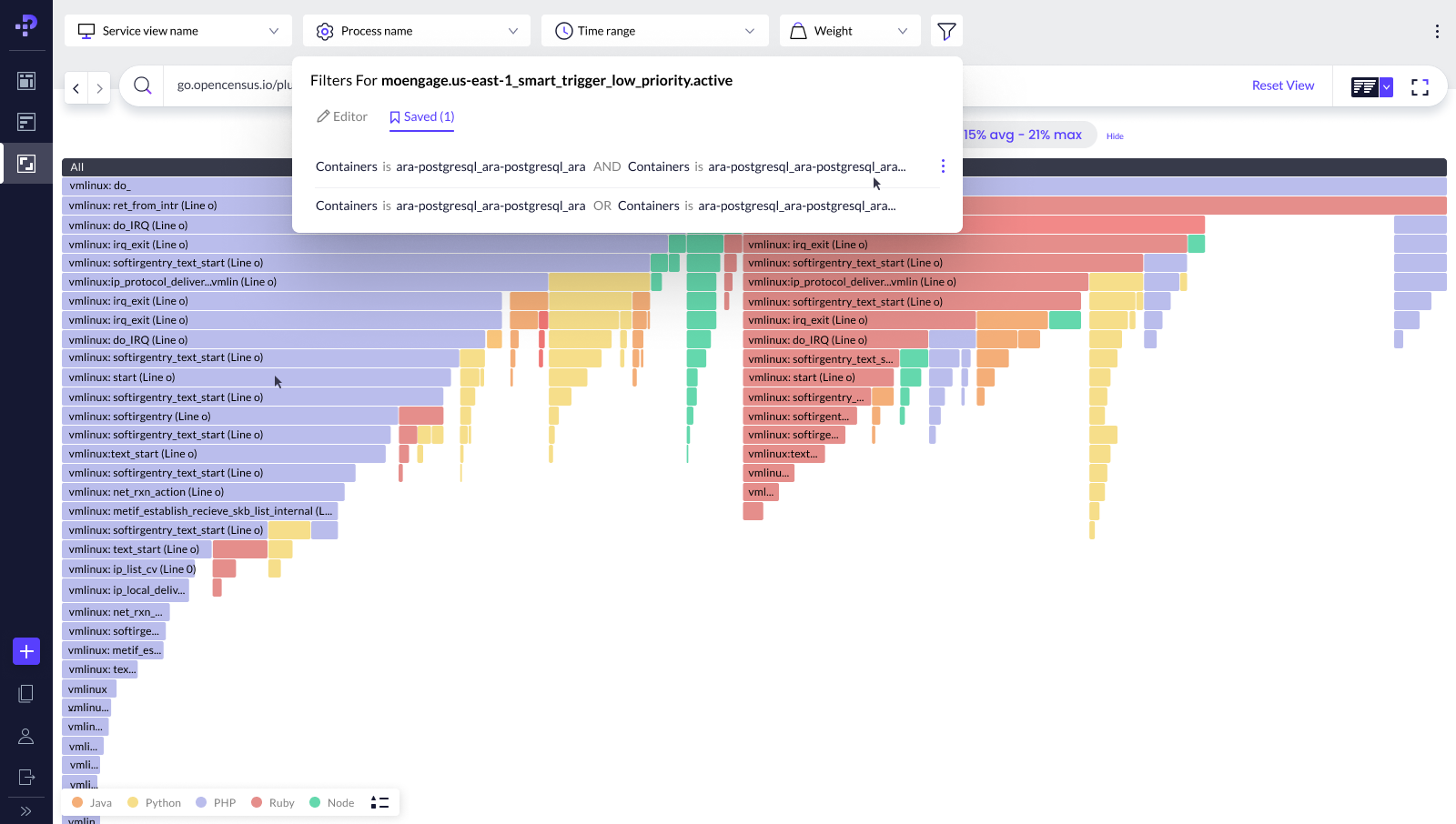Expand the Time range dropdown
Viewport: 1456px width, 824px height.
pos(655,31)
